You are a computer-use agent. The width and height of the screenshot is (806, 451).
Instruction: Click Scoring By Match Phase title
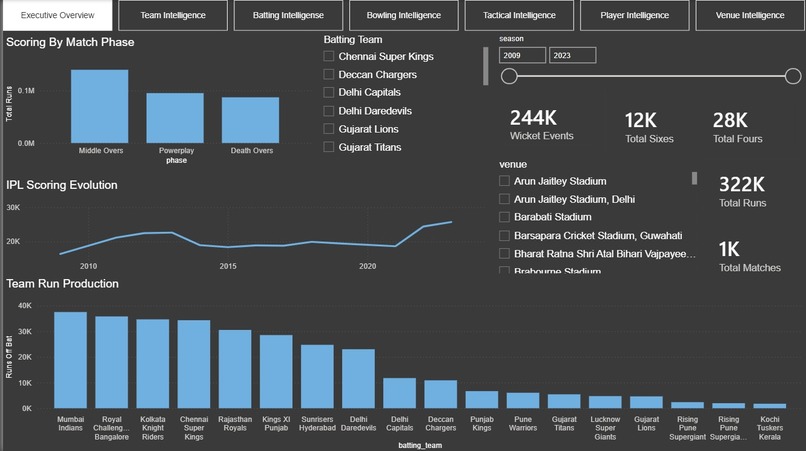coord(70,42)
